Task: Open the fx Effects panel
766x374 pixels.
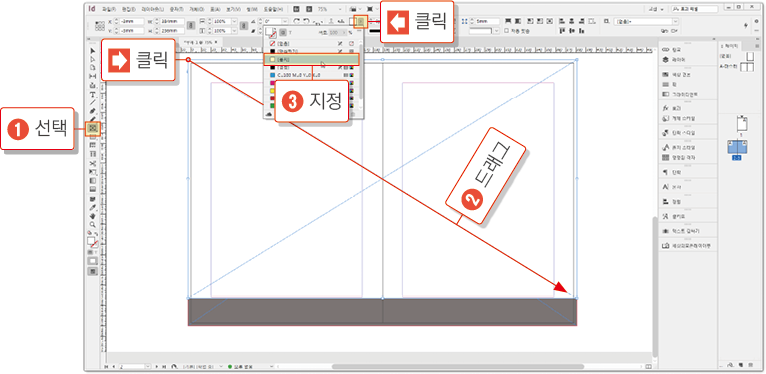Action: [671, 108]
